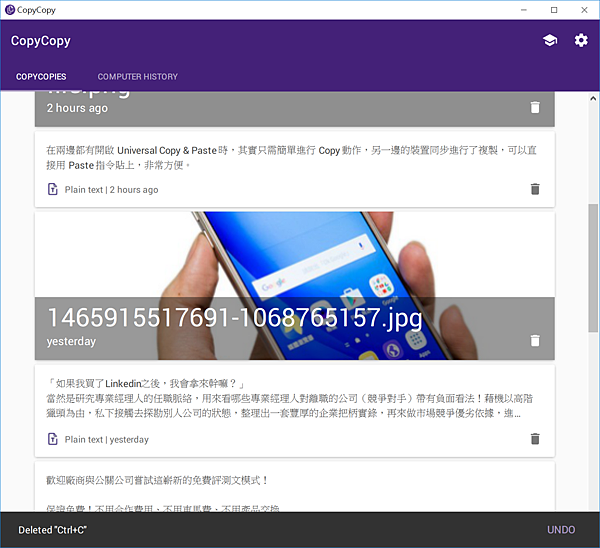The width and height of the screenshot is (600, 548).
Task: Click the 'yesterday' label on the jpg card
Action: point(71,341)
